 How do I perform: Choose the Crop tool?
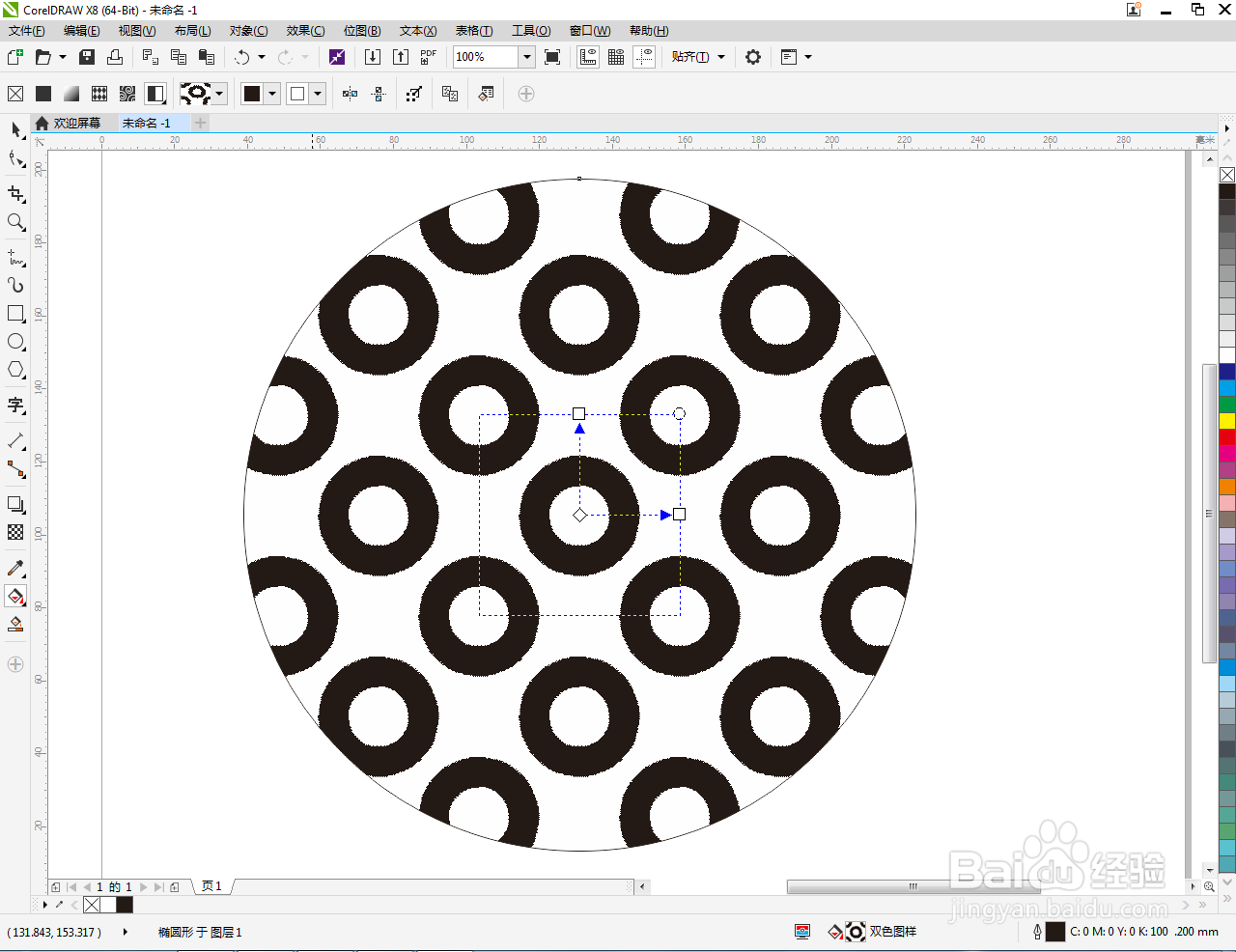[15, 193]
